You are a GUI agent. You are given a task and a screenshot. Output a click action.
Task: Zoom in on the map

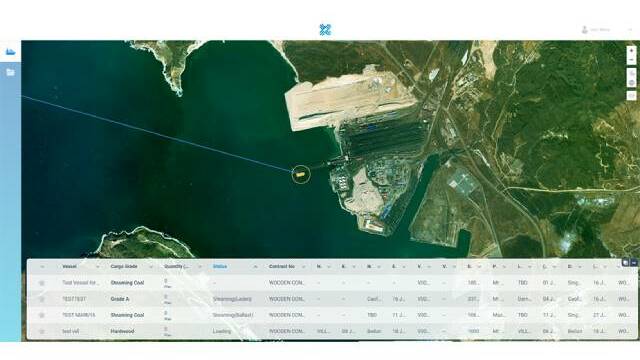click(x=631, y=51)
